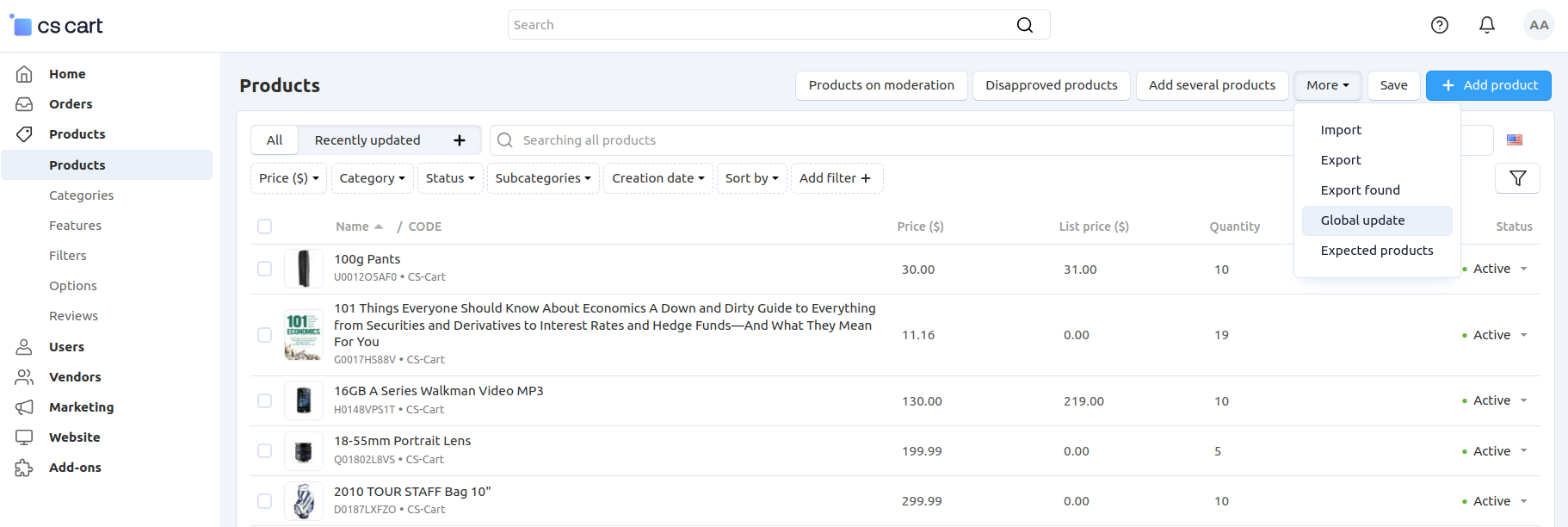This screenshot has height=527, width=1568.
Task: Click the Save button
Action: pos(1394,85)
